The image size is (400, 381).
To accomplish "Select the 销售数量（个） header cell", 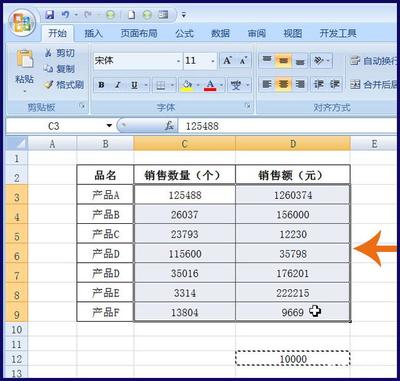I will 184,175.
